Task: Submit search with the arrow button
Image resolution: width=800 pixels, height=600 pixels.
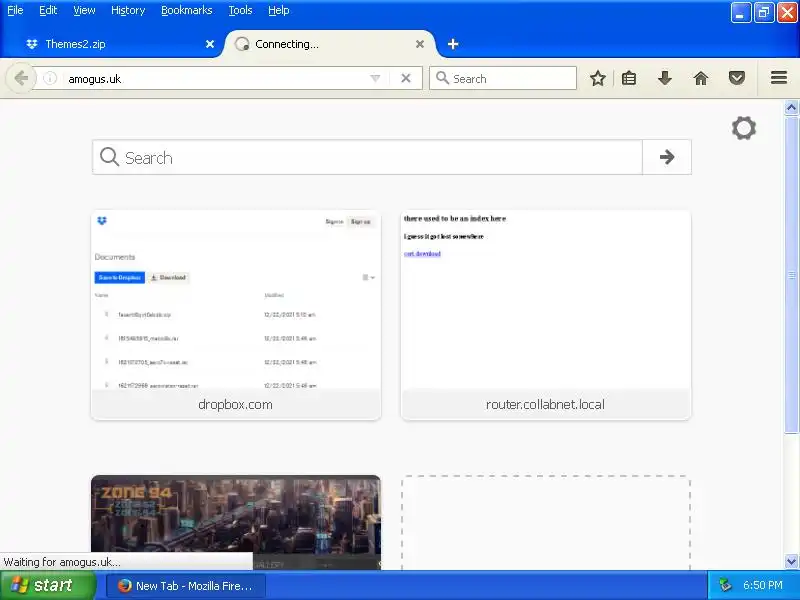Action: click(667, 157)
